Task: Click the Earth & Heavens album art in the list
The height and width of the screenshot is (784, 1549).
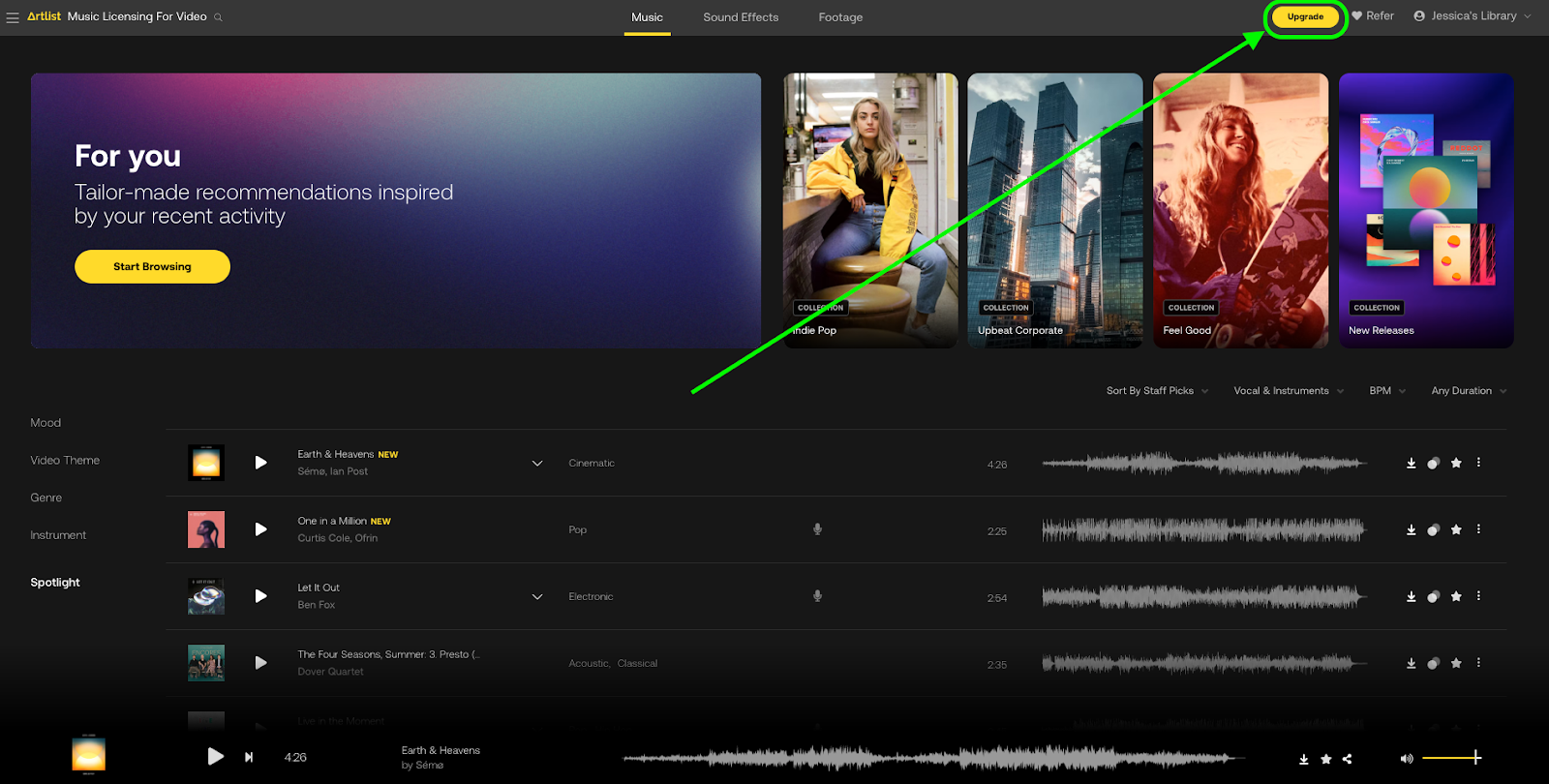Action: (206, 463)
